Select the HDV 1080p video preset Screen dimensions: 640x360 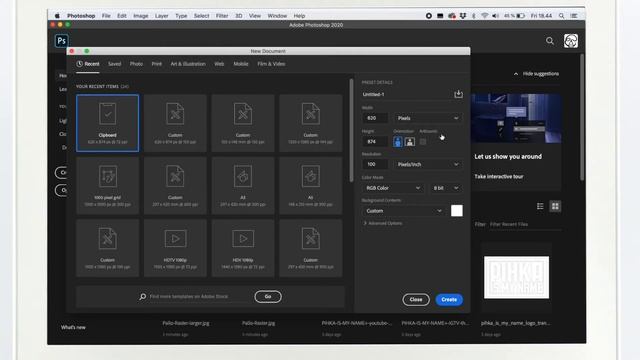pos(243,248)
